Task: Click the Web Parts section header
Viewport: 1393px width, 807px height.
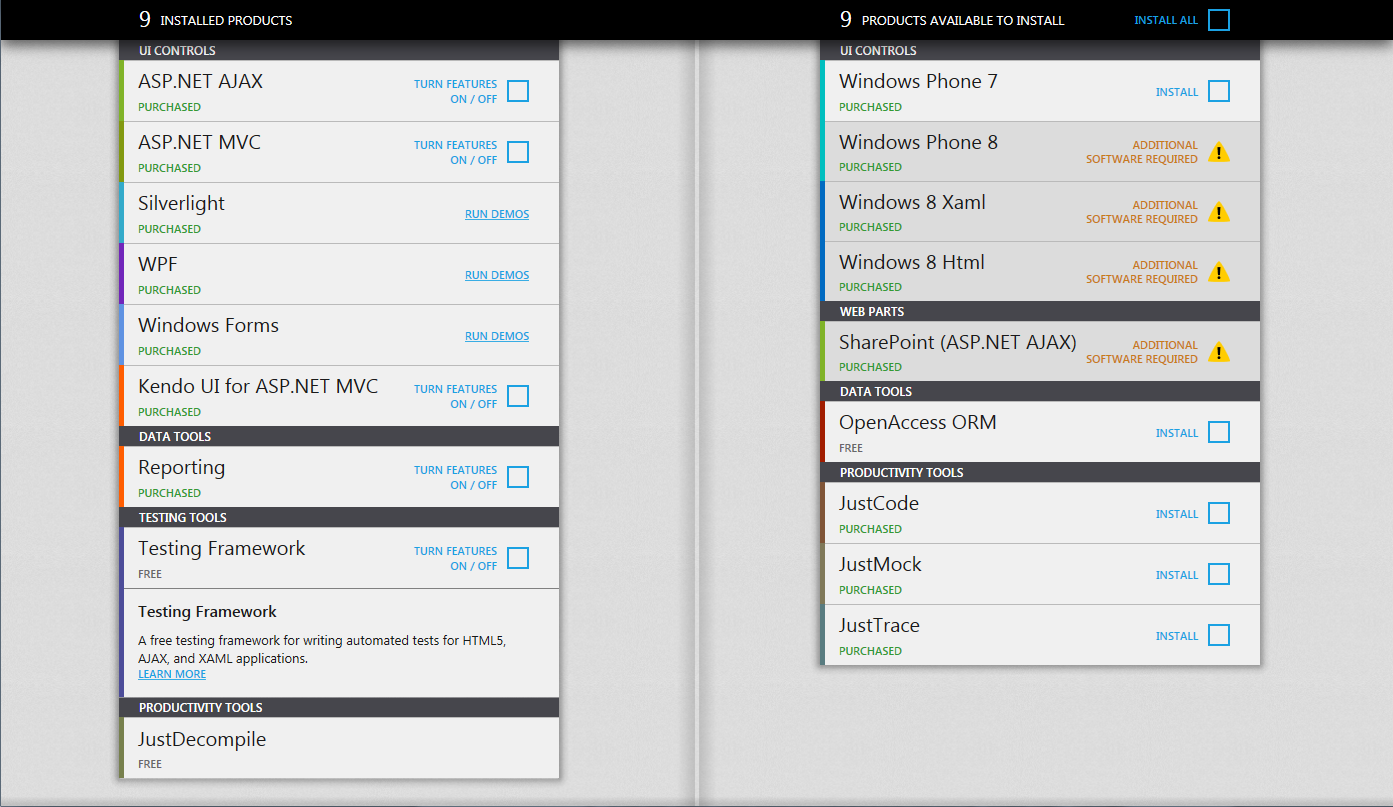Action: pos(1040,311)
